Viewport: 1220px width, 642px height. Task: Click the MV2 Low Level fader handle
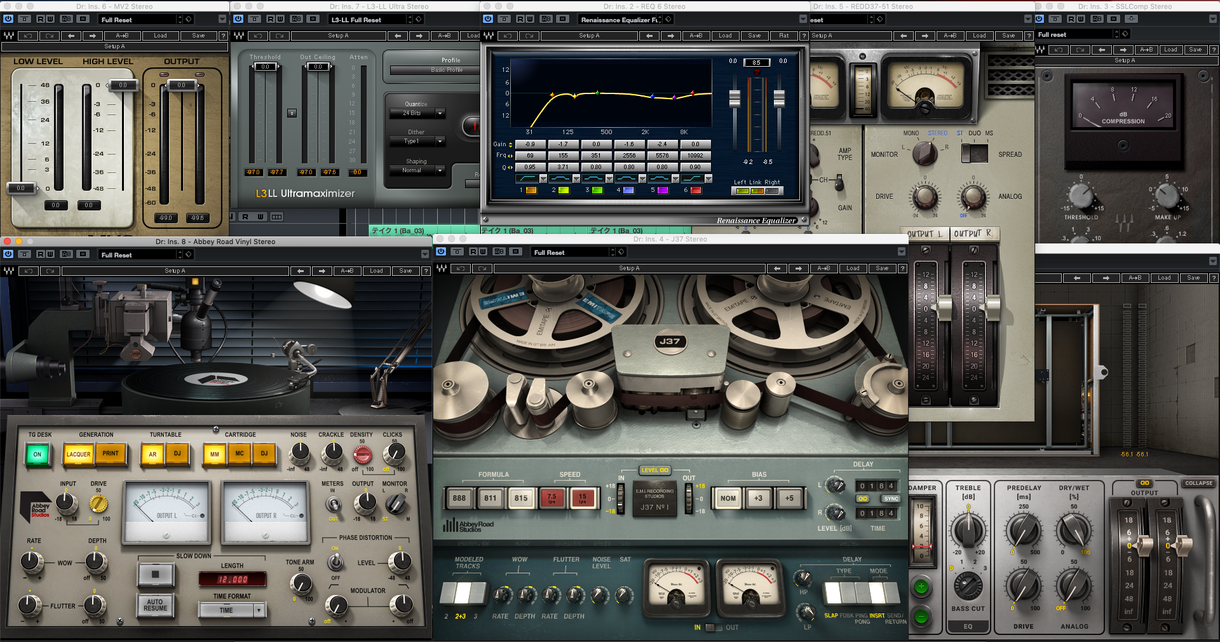click(20, 187)
